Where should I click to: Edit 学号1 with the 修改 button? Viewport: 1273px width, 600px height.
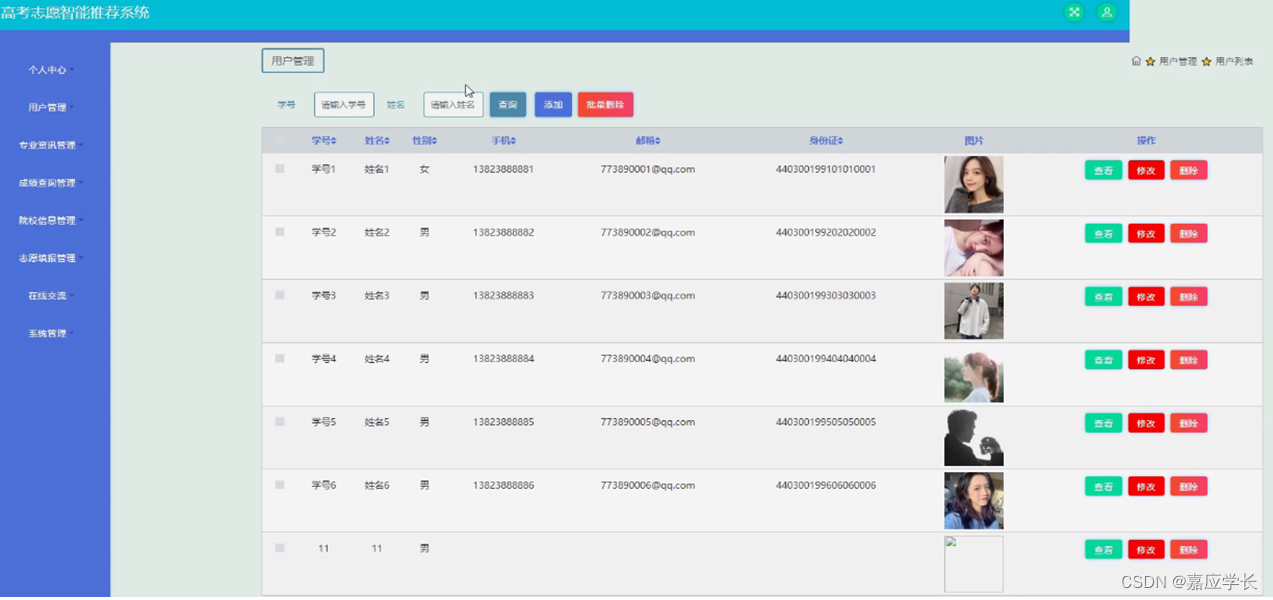[x=1146, y=170]
